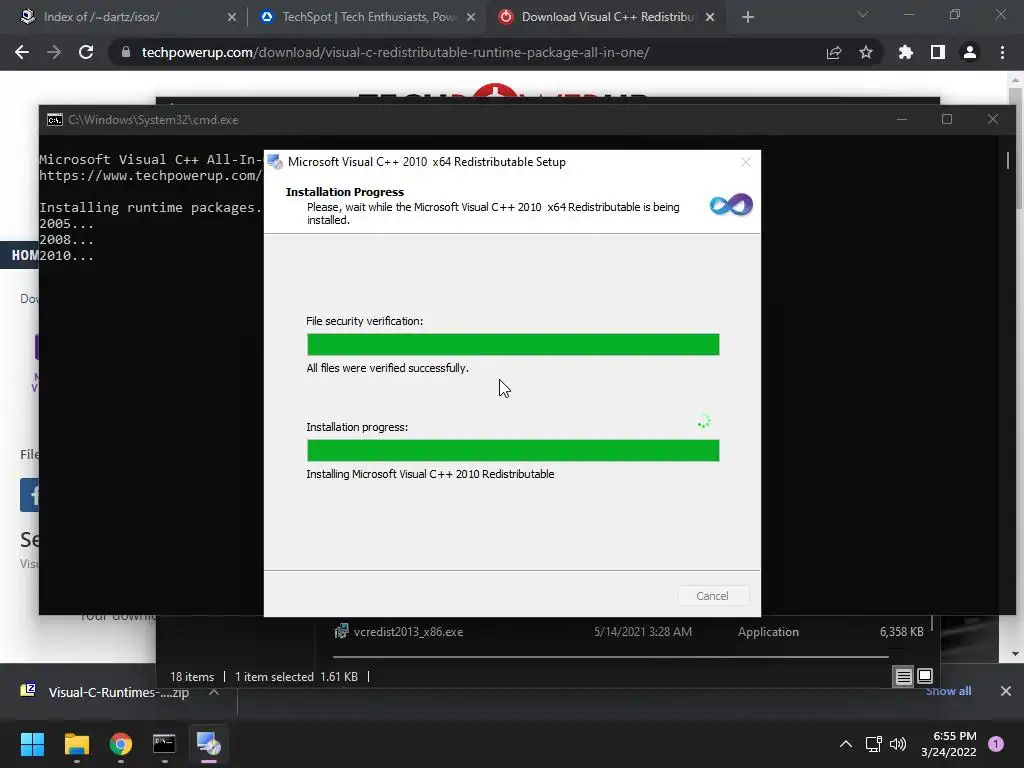Open Command Prompt taskbar icon
1024x768 pixels.
pos(165,744)
